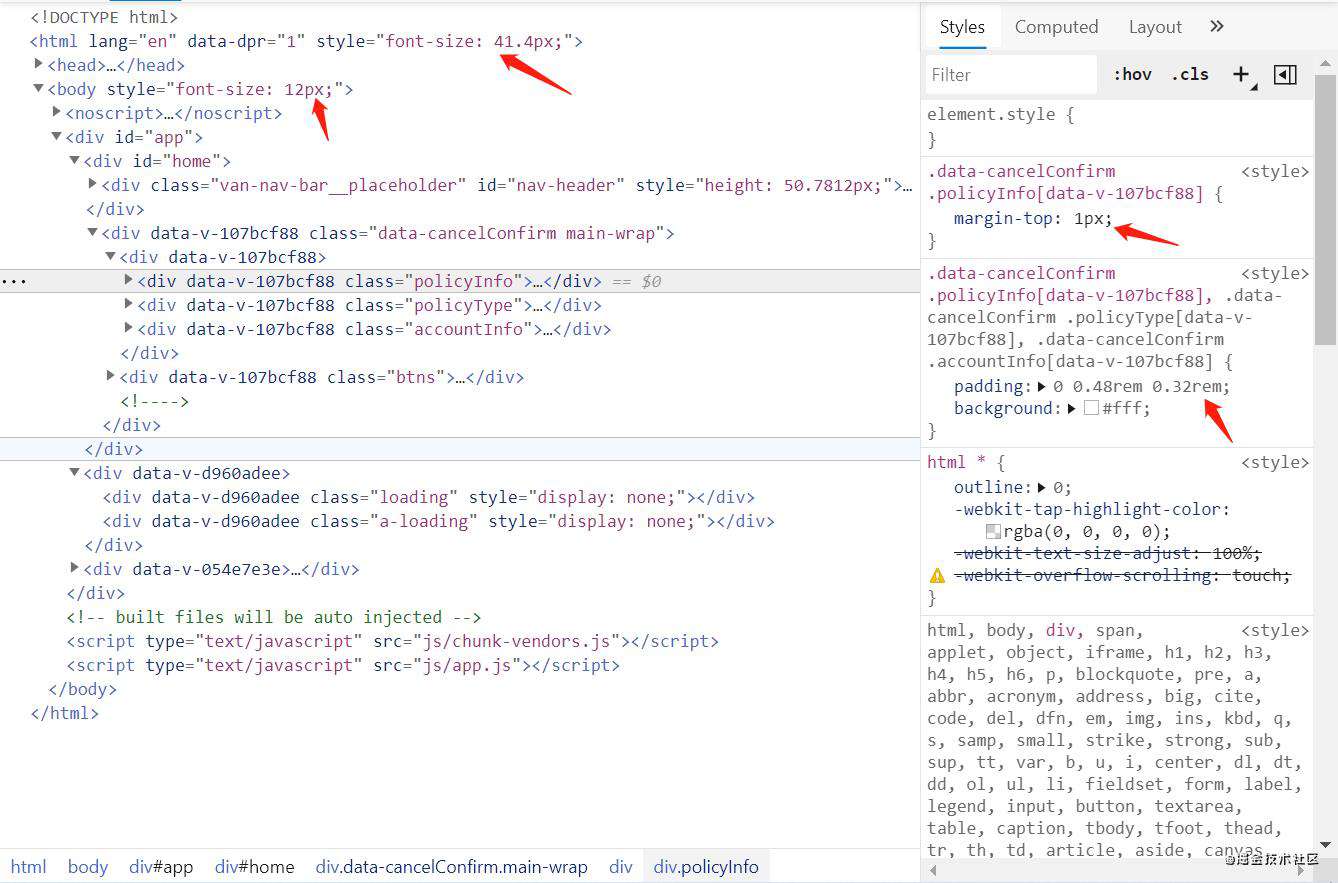This screenshot has width=1338, height=883.
Task: Click style source link for html * rule
Action: pos(1275,462)
